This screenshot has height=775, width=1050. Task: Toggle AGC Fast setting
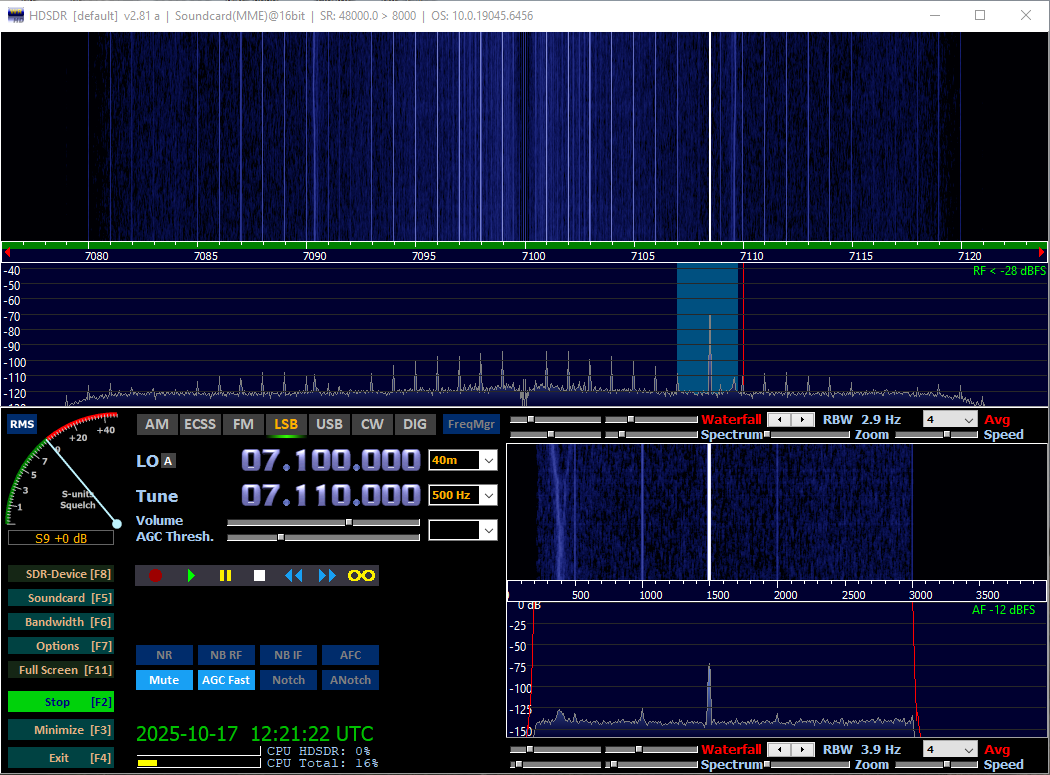226,680
